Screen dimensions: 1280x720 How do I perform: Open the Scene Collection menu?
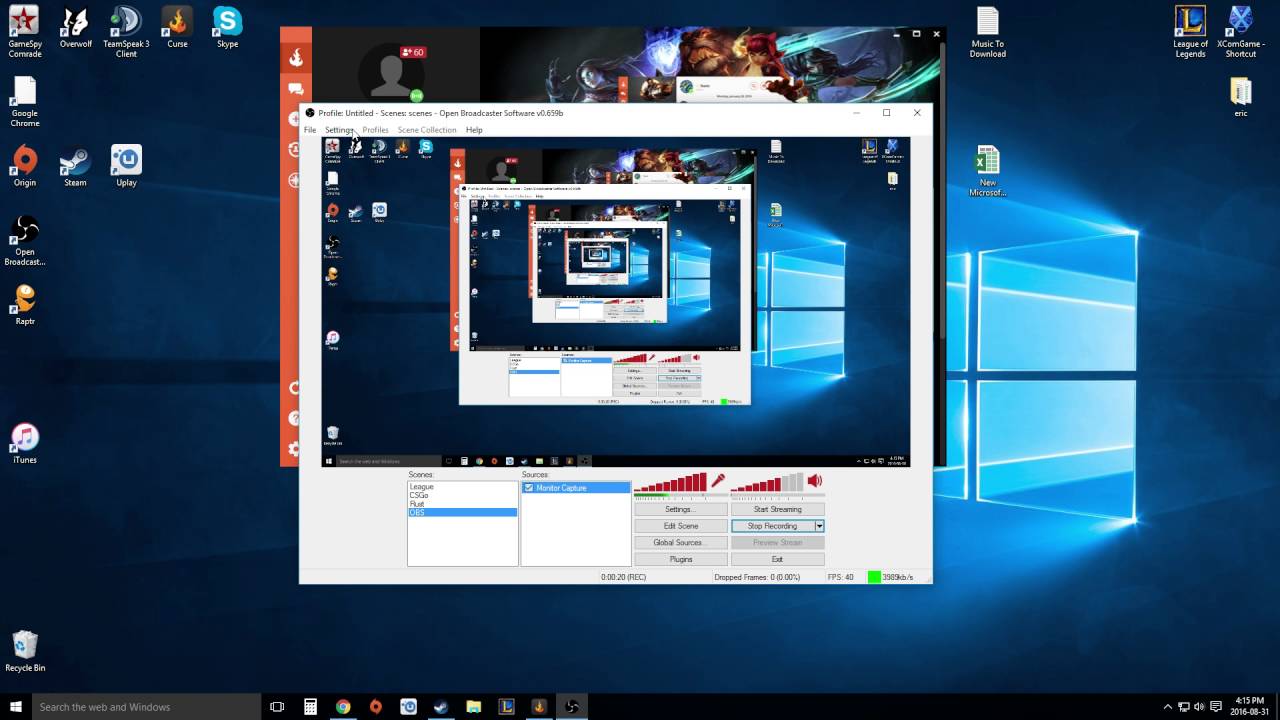pyautogui.click(x=427, y=130)
